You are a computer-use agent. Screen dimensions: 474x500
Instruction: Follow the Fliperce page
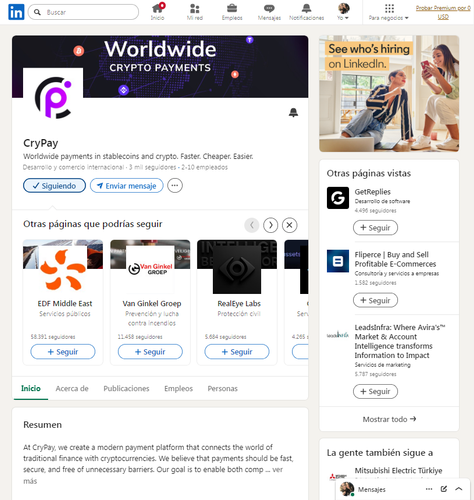pos(375,300)
